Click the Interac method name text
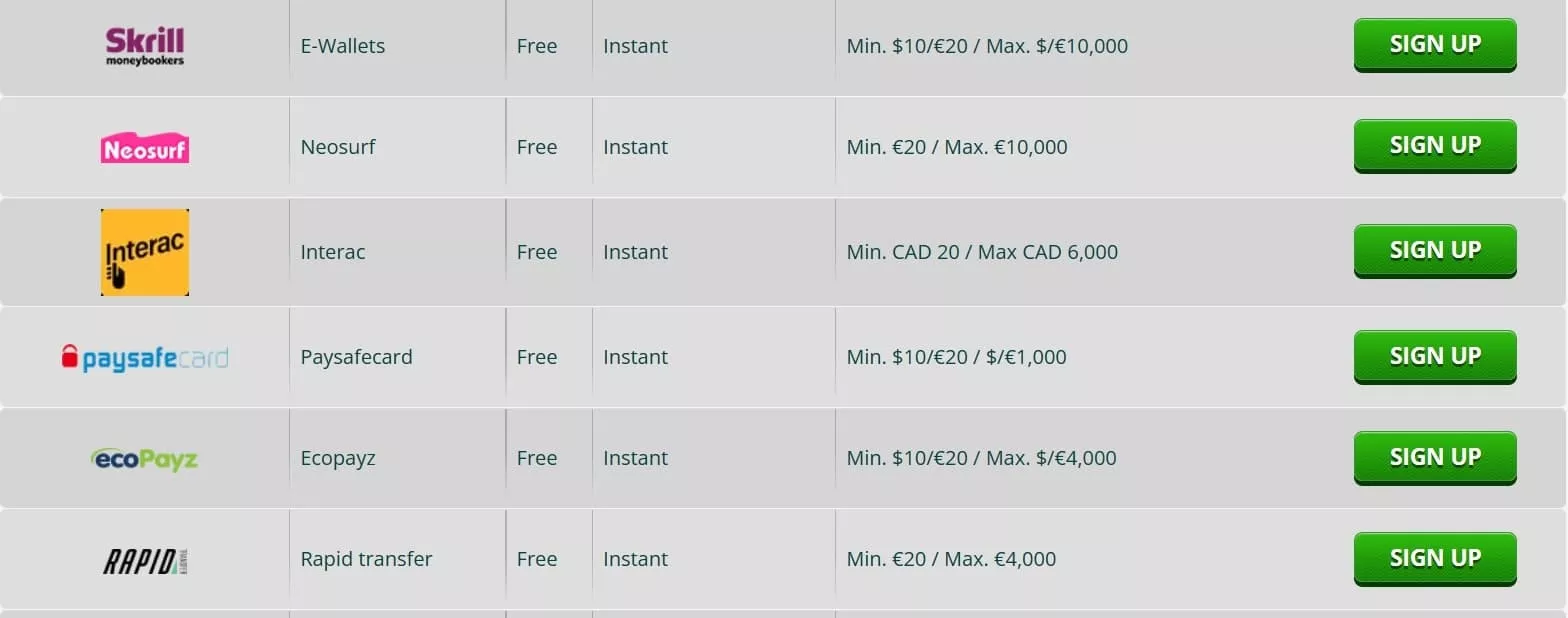The image size is (1568, 618). click(333, 252)
